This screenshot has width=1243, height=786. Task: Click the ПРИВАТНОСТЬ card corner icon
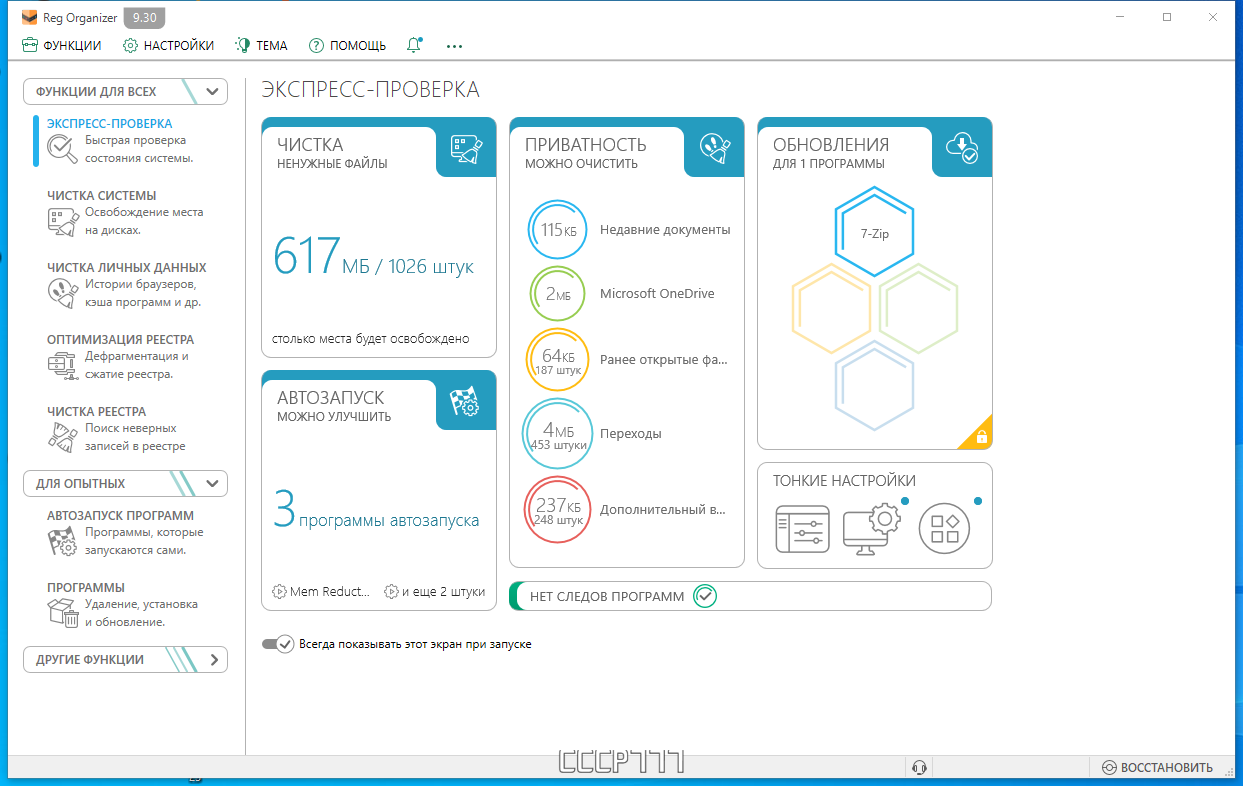tap(714, 149)
